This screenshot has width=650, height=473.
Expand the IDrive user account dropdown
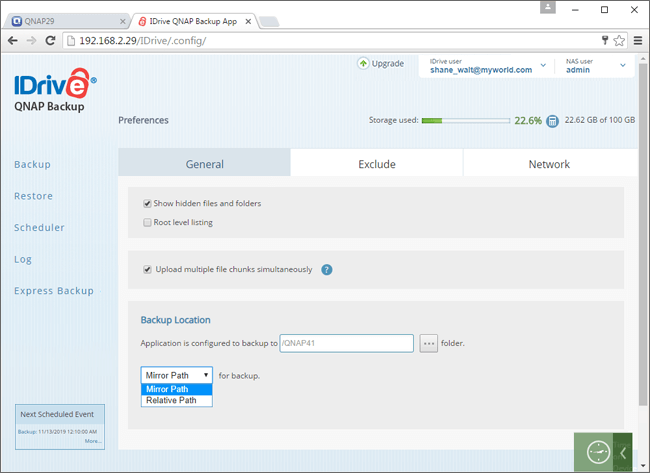click(544, 66)
